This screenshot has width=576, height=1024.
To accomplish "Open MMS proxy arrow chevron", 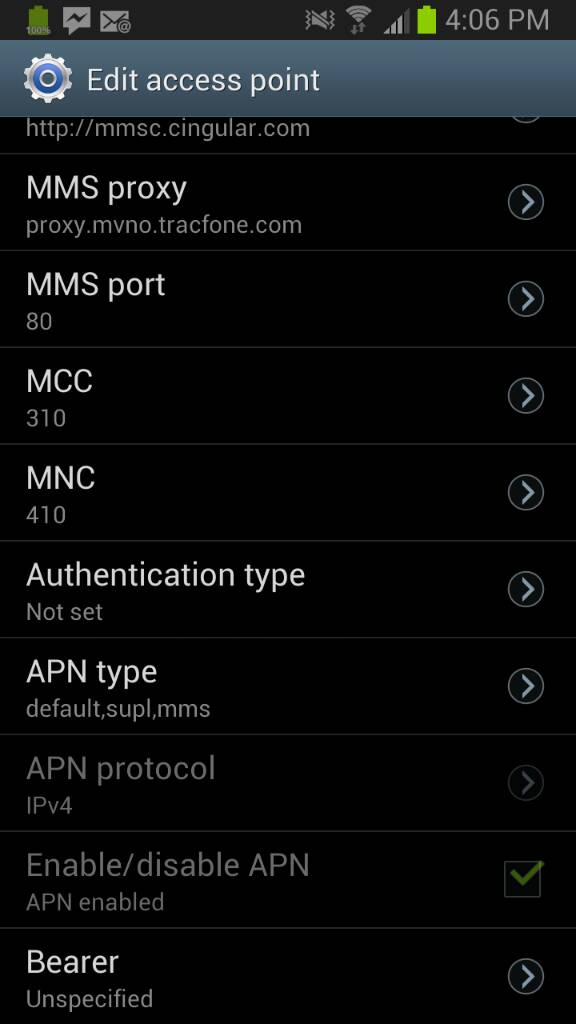I will (x=526, y=202).
